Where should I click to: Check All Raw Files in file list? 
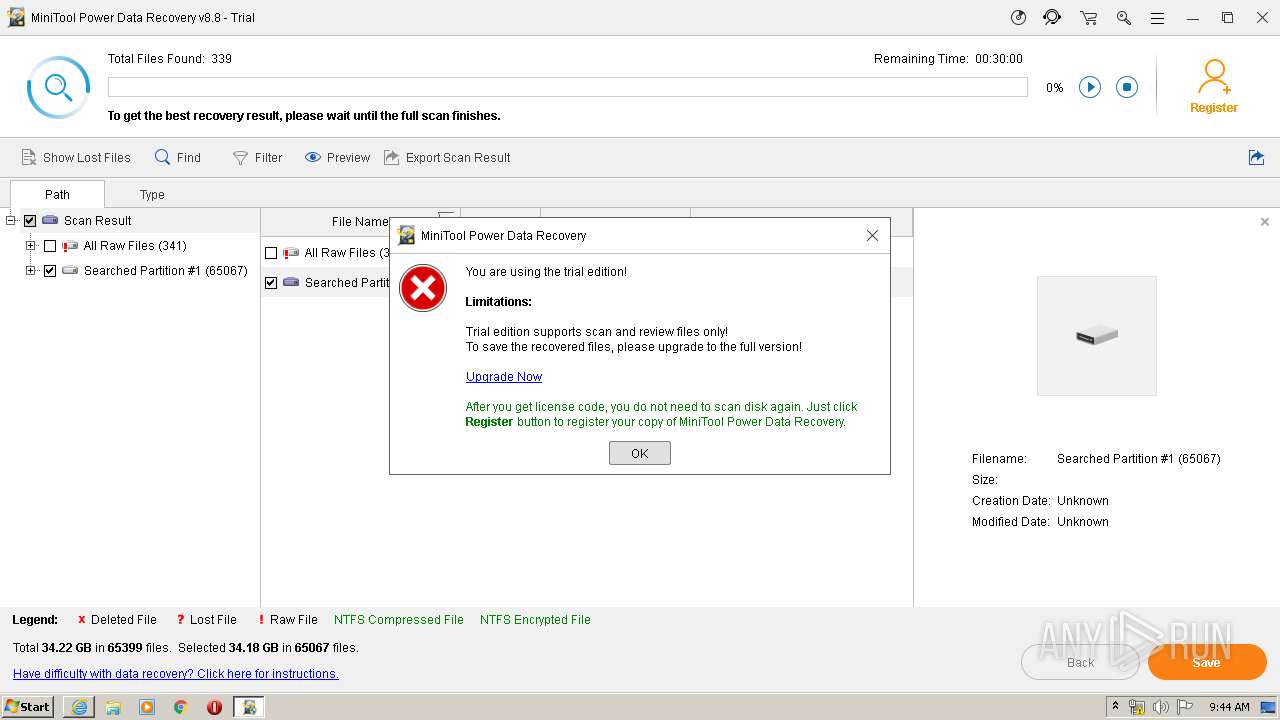[x=271, y=253]
